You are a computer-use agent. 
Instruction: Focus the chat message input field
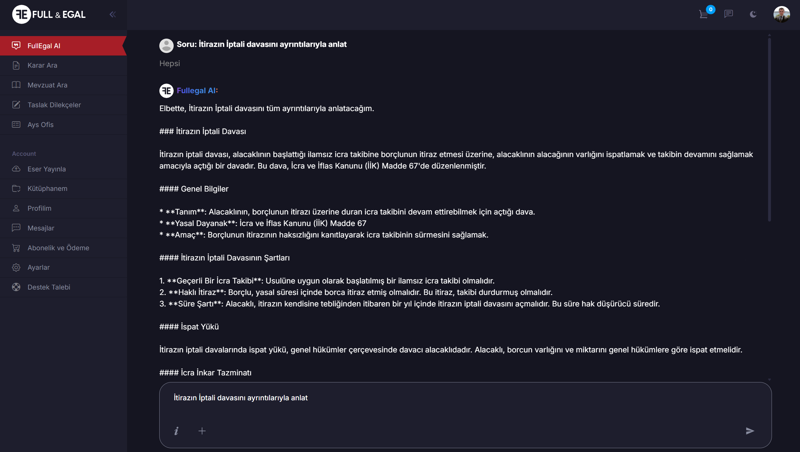[x=460, y=398]
